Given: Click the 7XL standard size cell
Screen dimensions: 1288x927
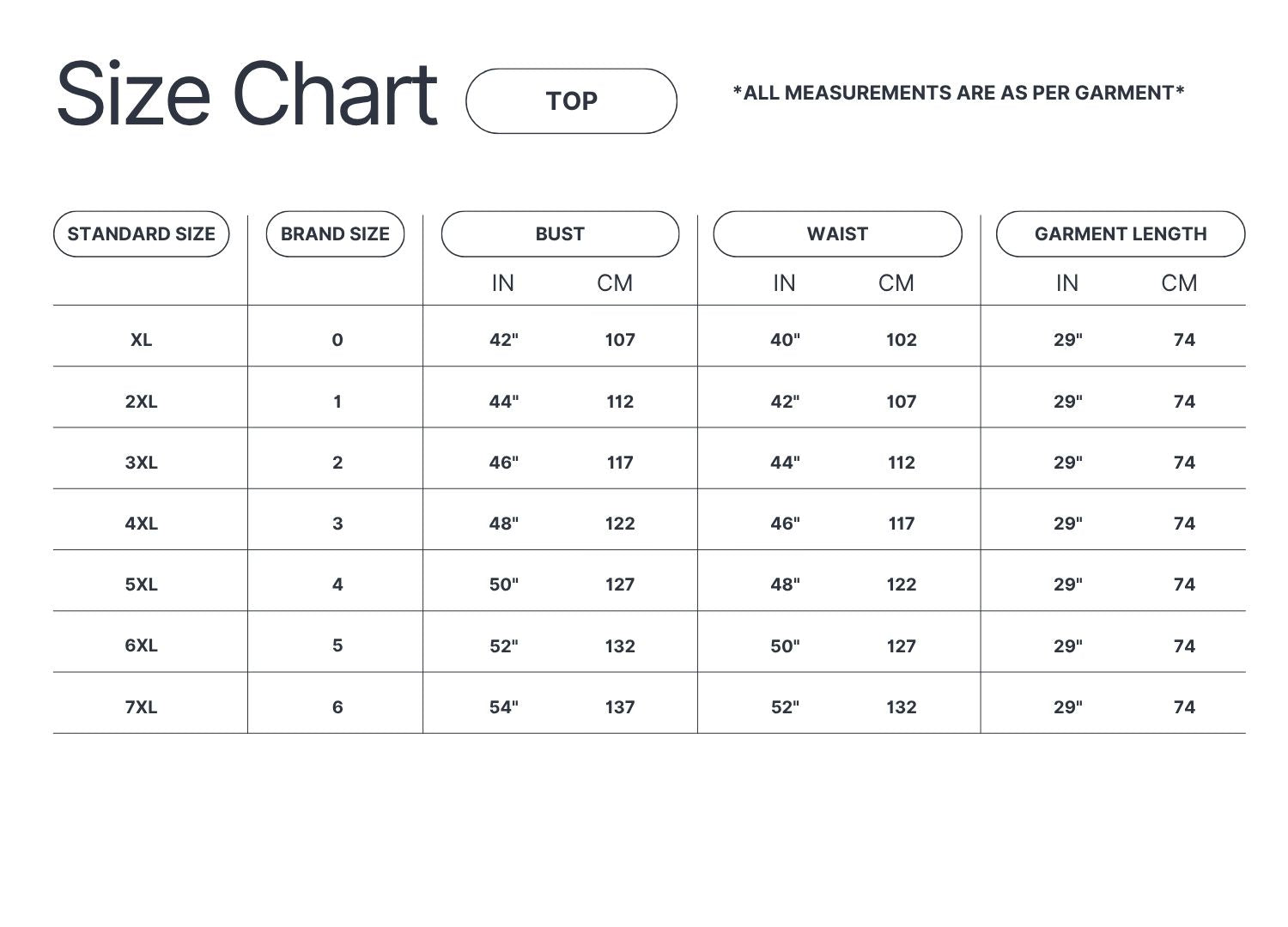Looking at the screenshot, I should point(142,707).
